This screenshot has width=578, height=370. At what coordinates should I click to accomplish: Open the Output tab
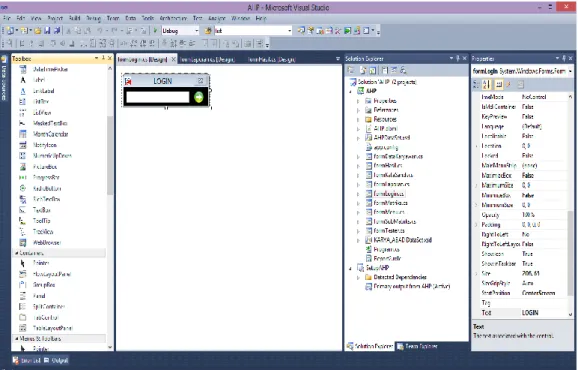click(56, 360)
